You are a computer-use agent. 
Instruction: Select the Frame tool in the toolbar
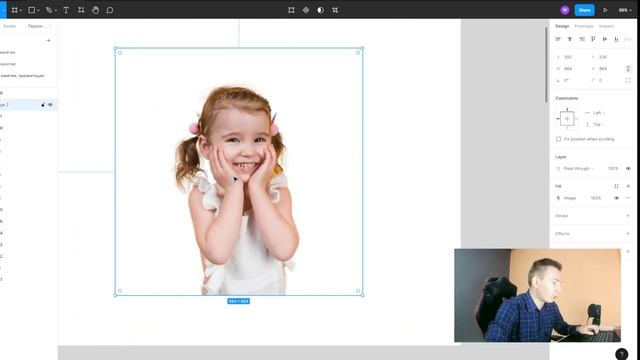(x=14, y=10)
